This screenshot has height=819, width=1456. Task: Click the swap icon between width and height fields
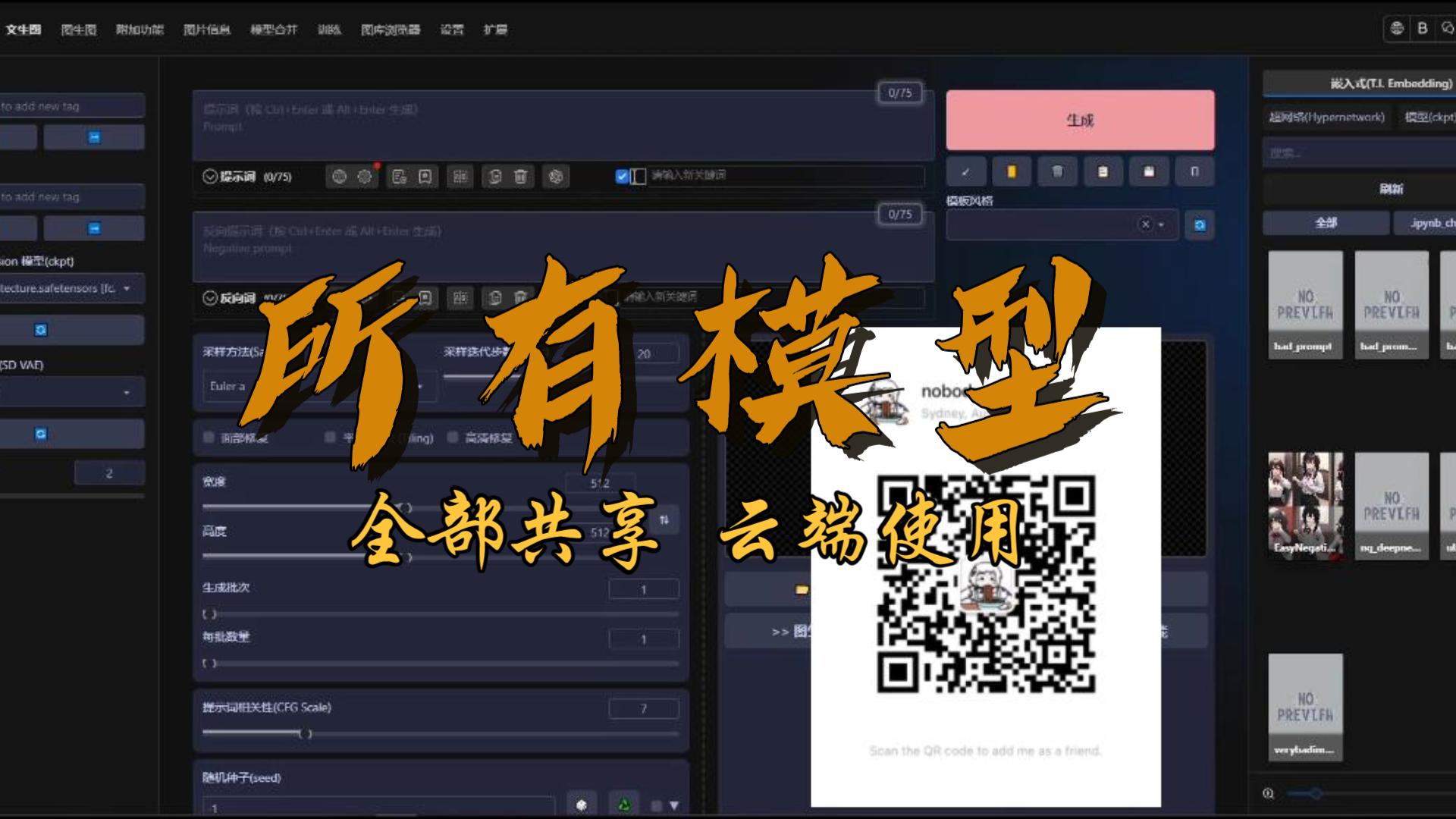tap(664, 520)
